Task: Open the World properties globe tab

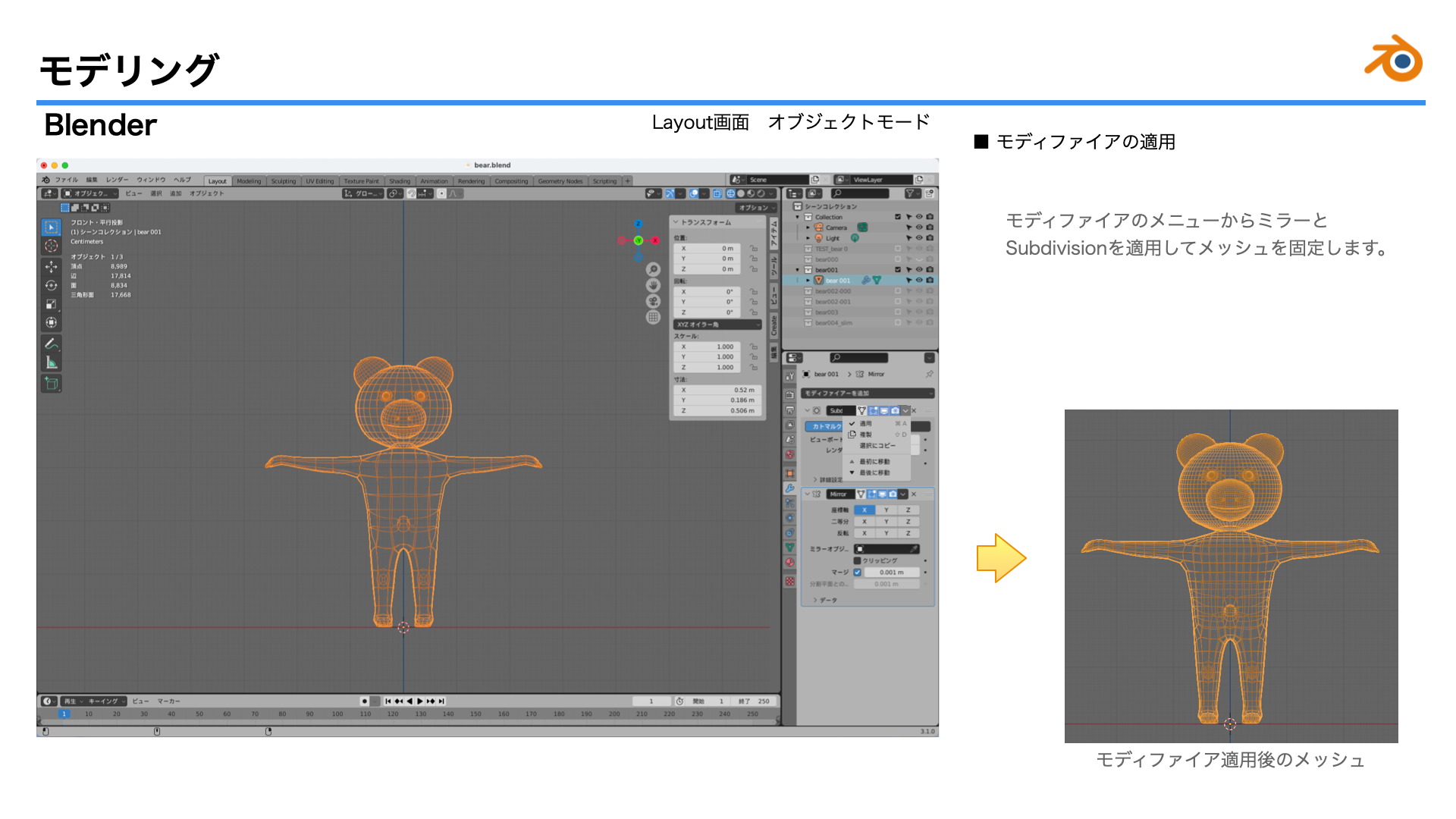Action: point(789,455)
